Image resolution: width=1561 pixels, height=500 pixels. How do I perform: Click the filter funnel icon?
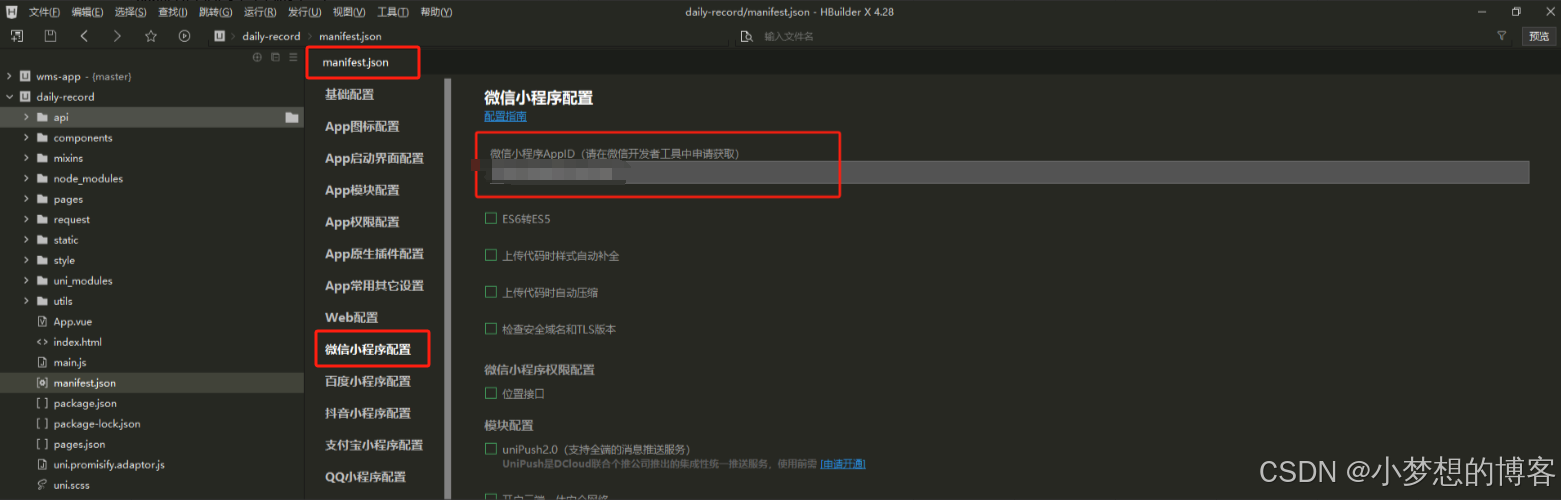click(1501, 36)
